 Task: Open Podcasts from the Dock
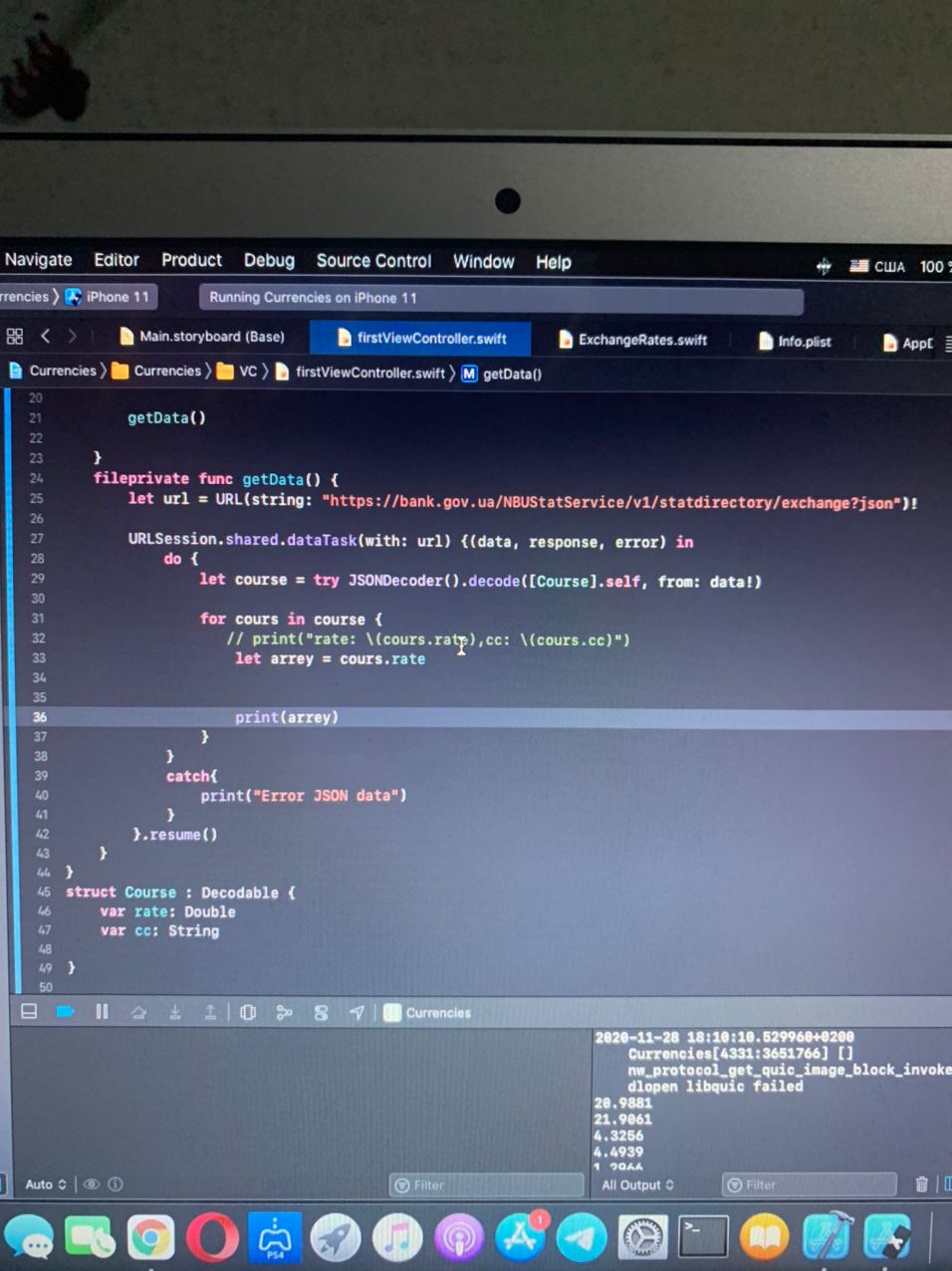click(x=458, y=1238)
